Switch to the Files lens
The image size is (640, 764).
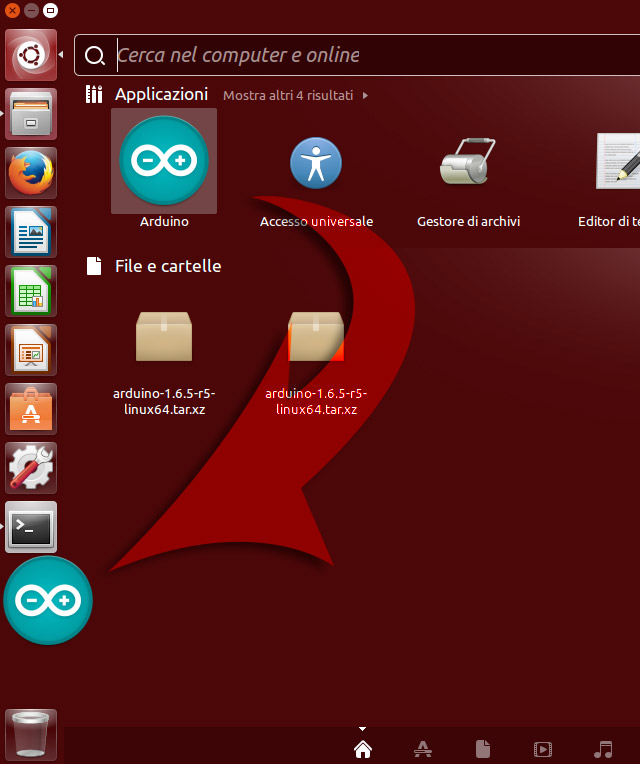pos(483,749)
